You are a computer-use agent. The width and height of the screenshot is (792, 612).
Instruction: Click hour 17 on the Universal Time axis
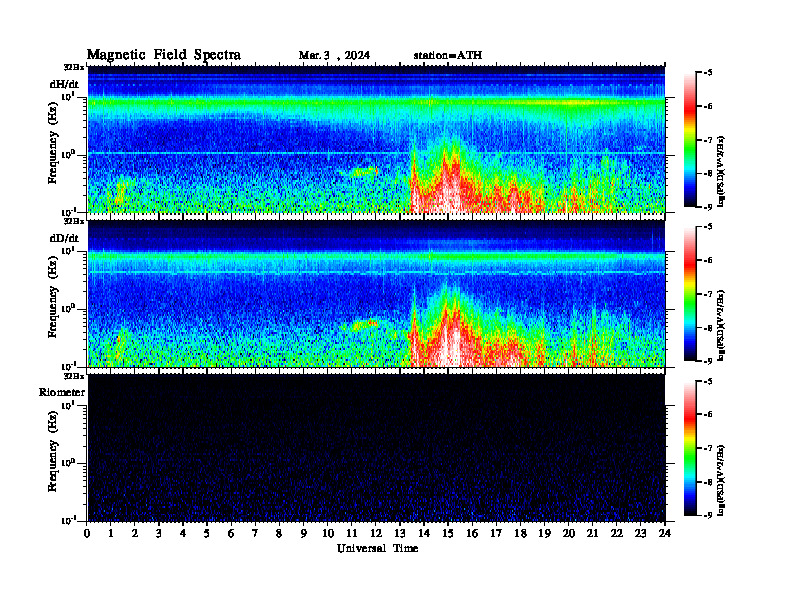496,533
